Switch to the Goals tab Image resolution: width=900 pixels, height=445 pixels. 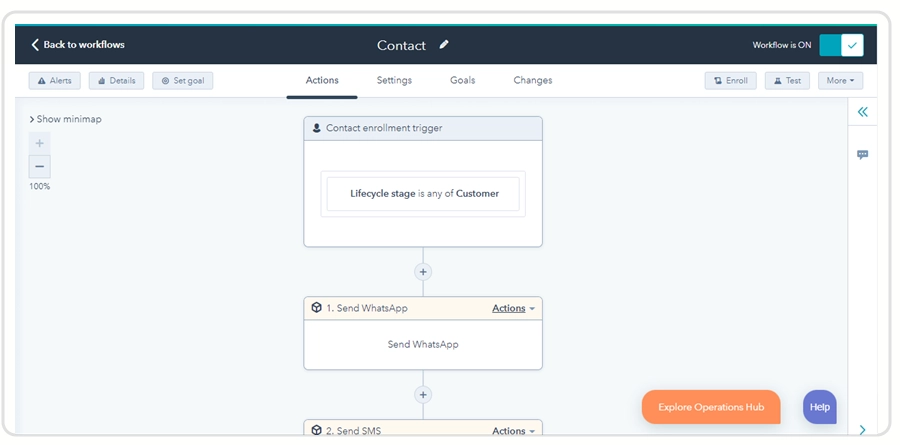point(463,80)
